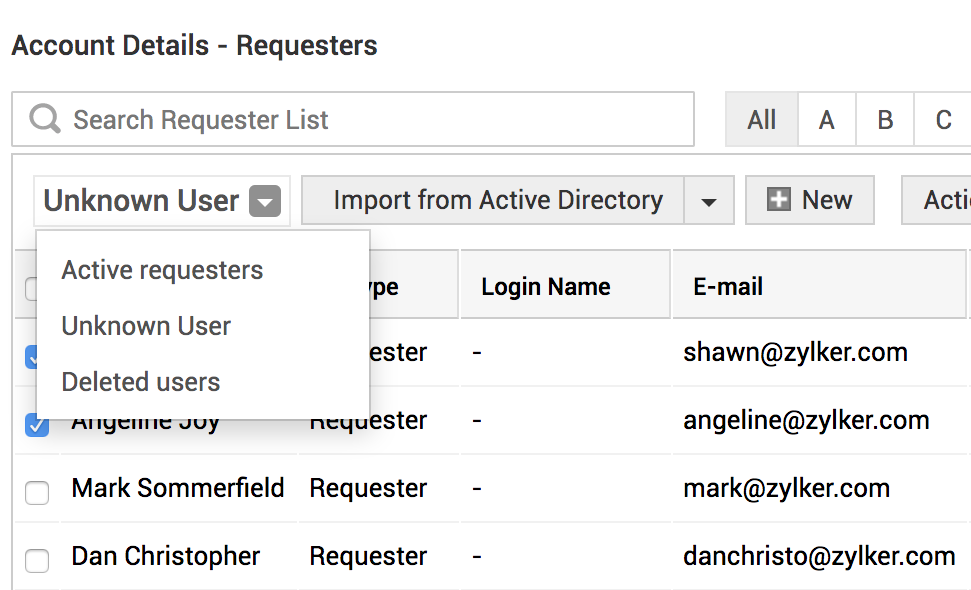Check the Mark Sommerfield row checkbox

(37, 492)
